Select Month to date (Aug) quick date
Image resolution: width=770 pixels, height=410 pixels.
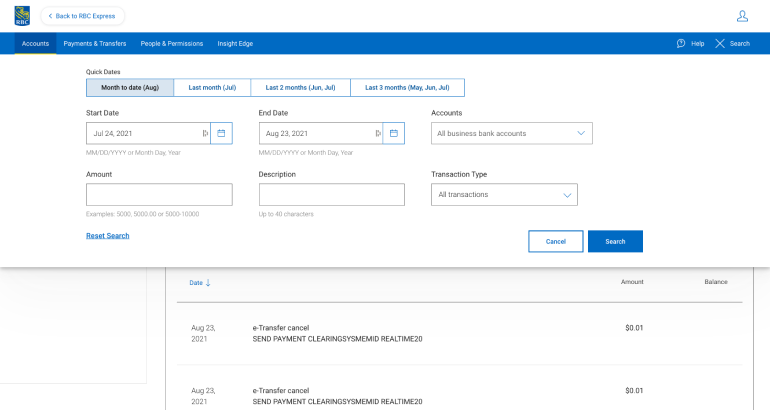pyautogui.click(x=130, y=88)
